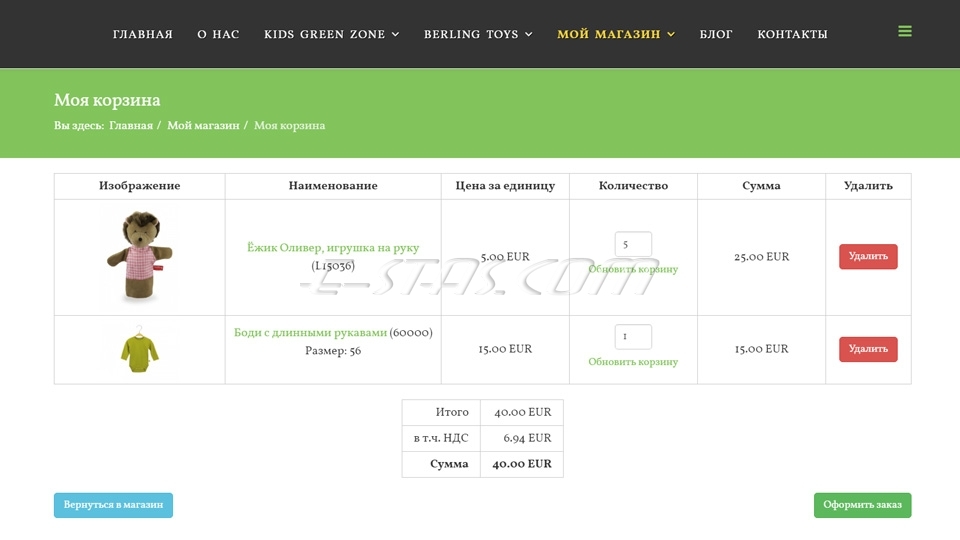The height and width of the screenshot is (540, 960).
Task: Select the 25.00 EUR sum cell
Action: 762,257
